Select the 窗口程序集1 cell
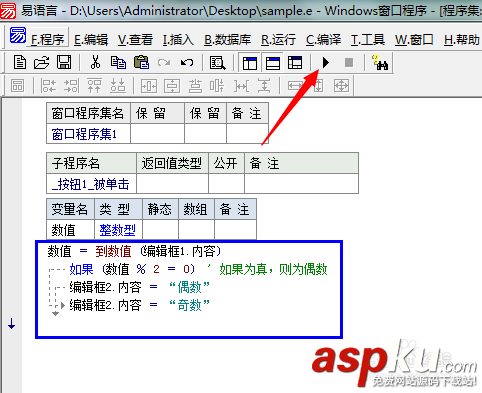 point(88,134)
